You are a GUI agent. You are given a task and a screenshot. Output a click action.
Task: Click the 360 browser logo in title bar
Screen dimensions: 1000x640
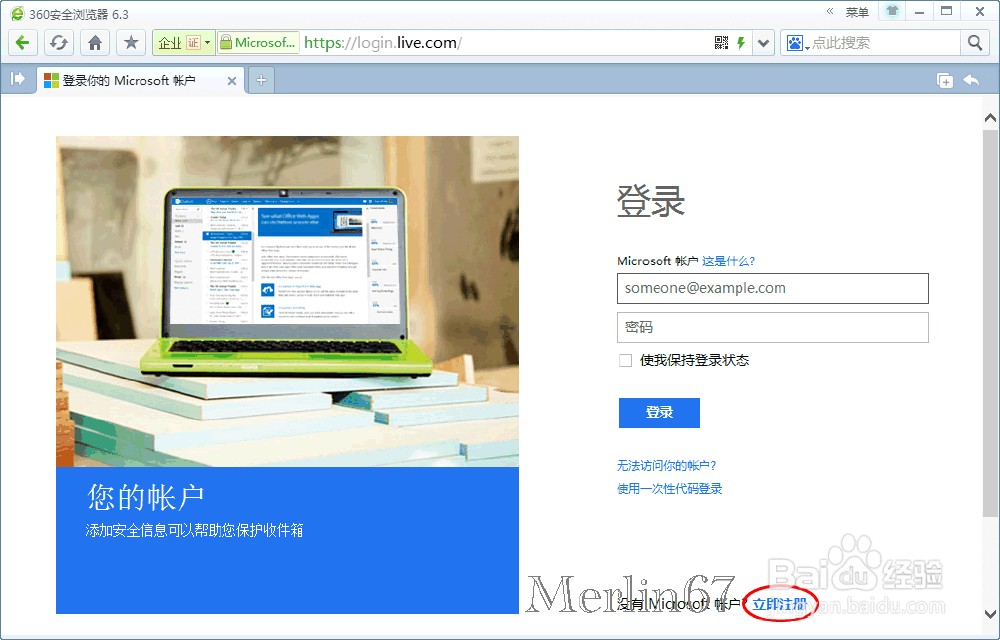point(18,13)
